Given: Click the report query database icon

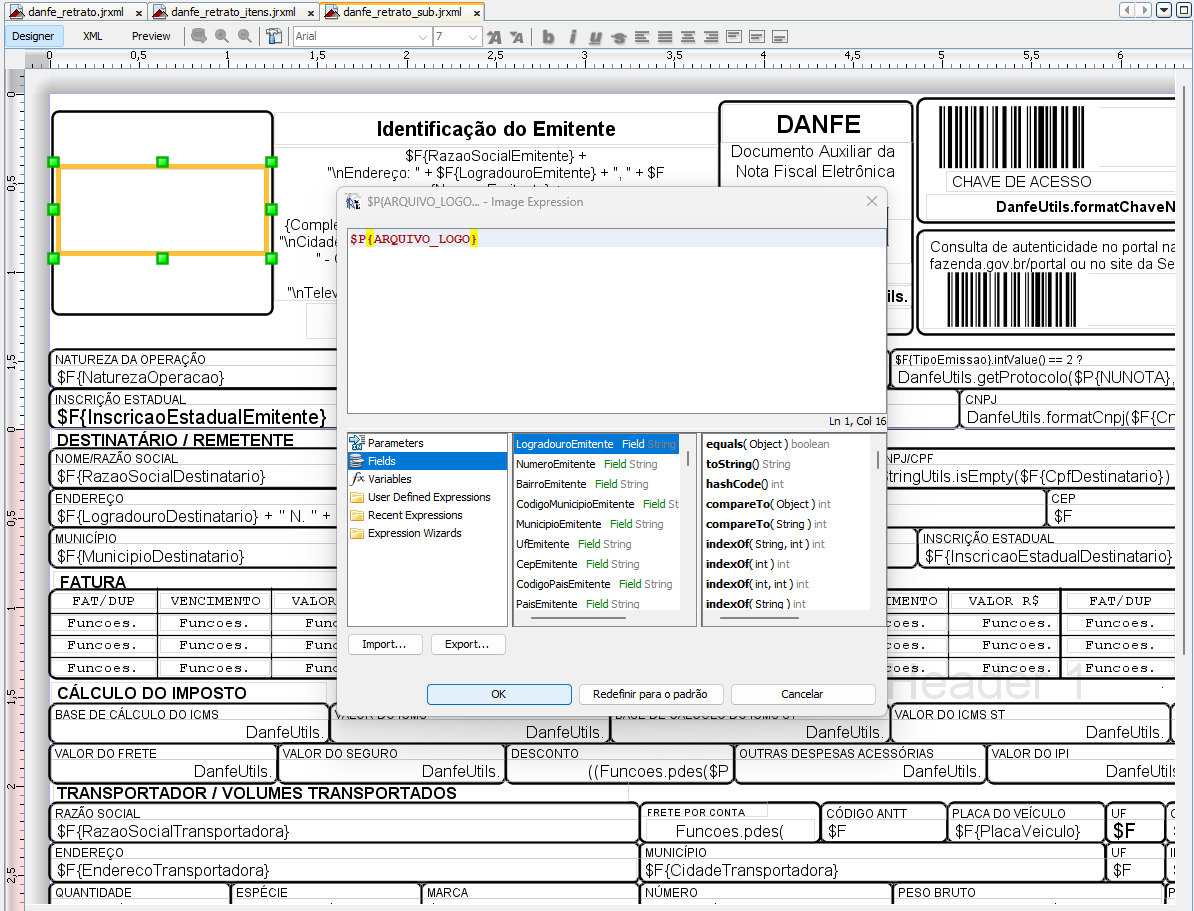Looking at the screenshot, I should click(x=199, y=36).
